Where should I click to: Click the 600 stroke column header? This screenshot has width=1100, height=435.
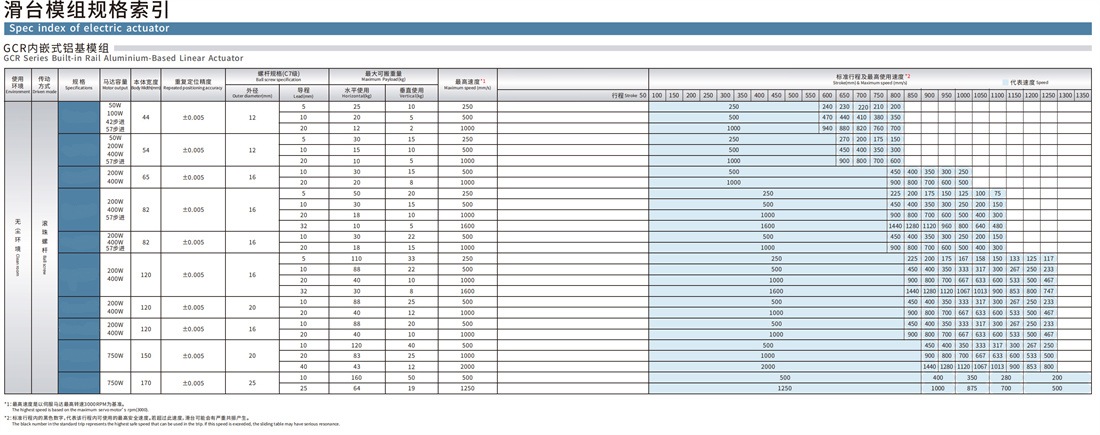click(x=827, y=95)
